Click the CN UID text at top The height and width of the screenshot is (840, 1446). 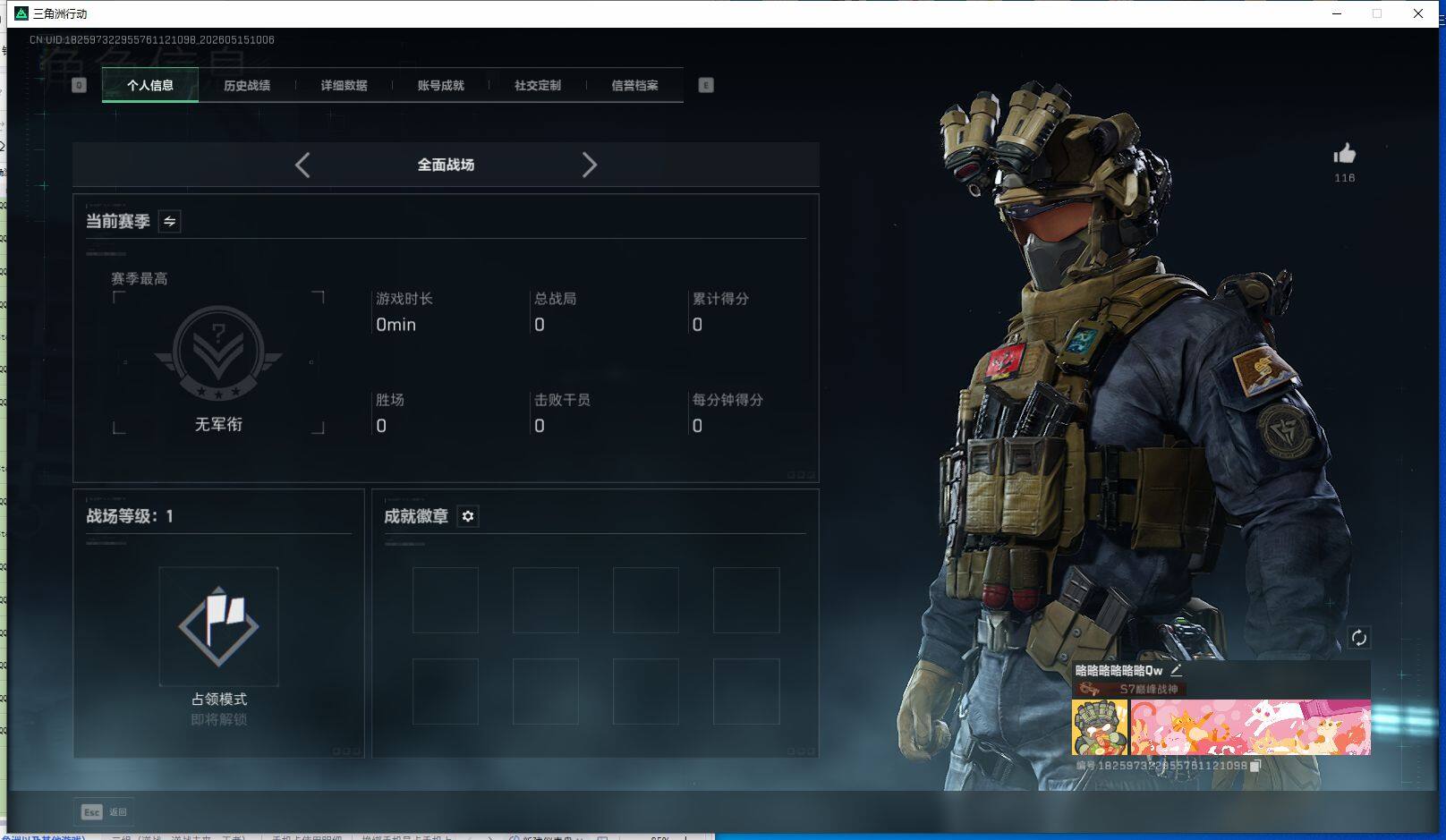(152, 40)
